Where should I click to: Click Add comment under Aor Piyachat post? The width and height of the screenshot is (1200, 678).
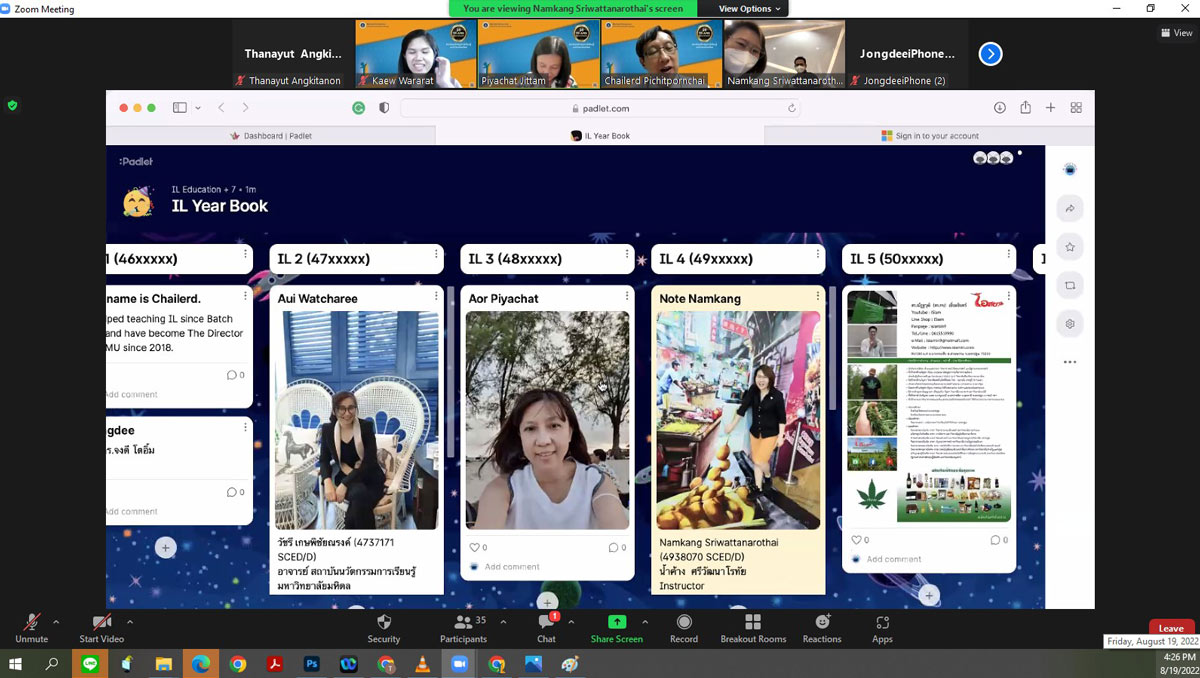(x=512, y=567)
